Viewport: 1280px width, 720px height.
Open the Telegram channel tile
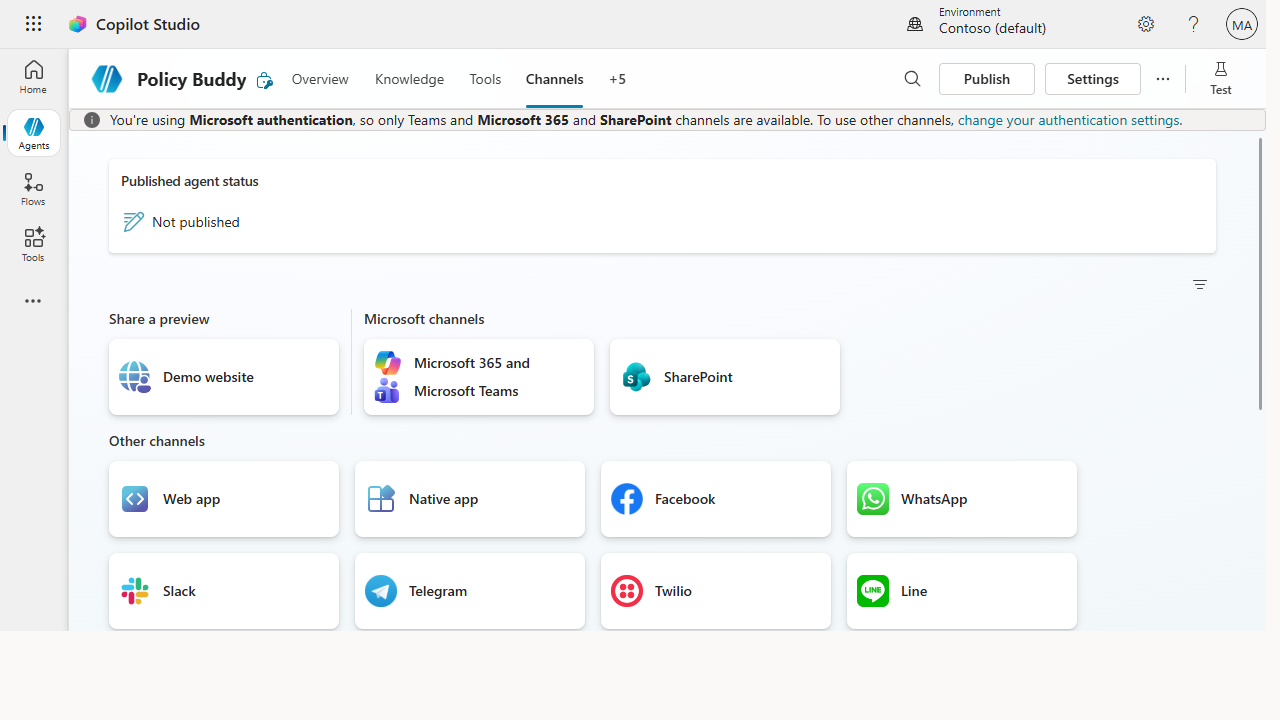(470, 591)
